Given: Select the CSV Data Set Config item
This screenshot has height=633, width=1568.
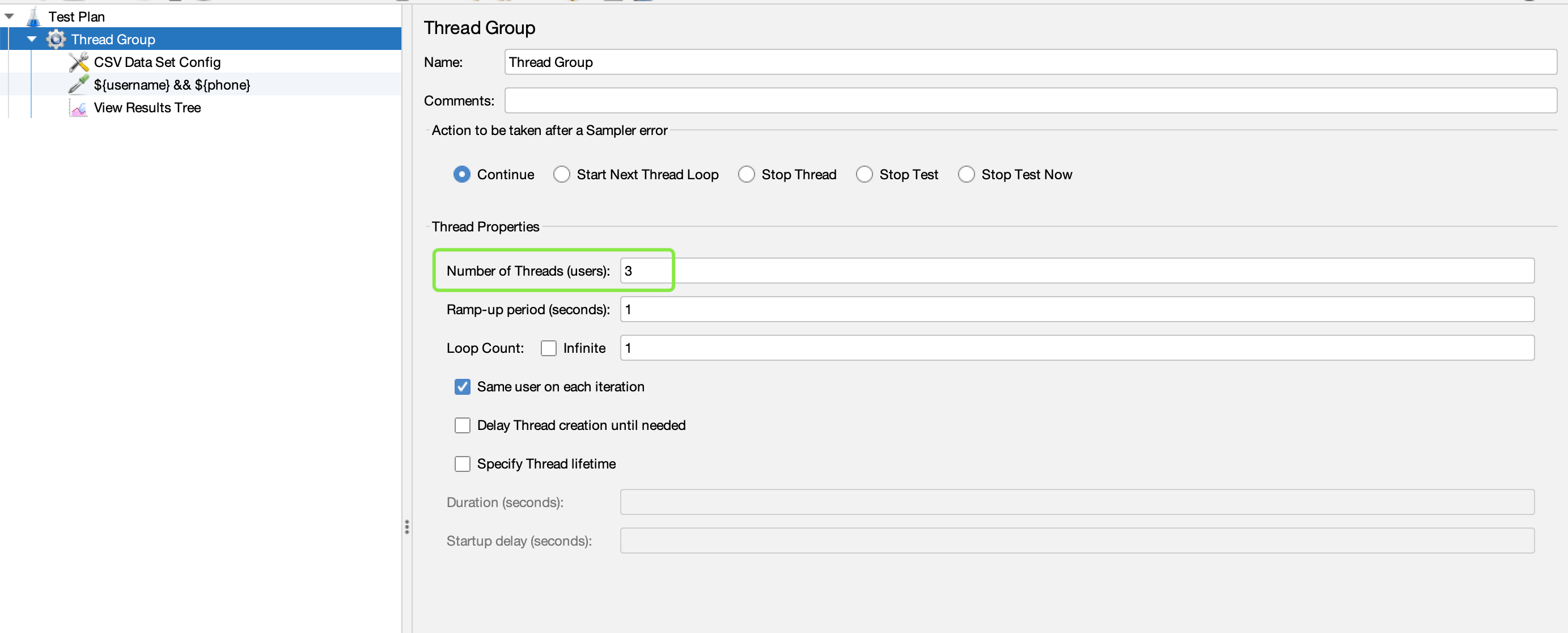Looking at the screenshot, I should coord(157,62).
